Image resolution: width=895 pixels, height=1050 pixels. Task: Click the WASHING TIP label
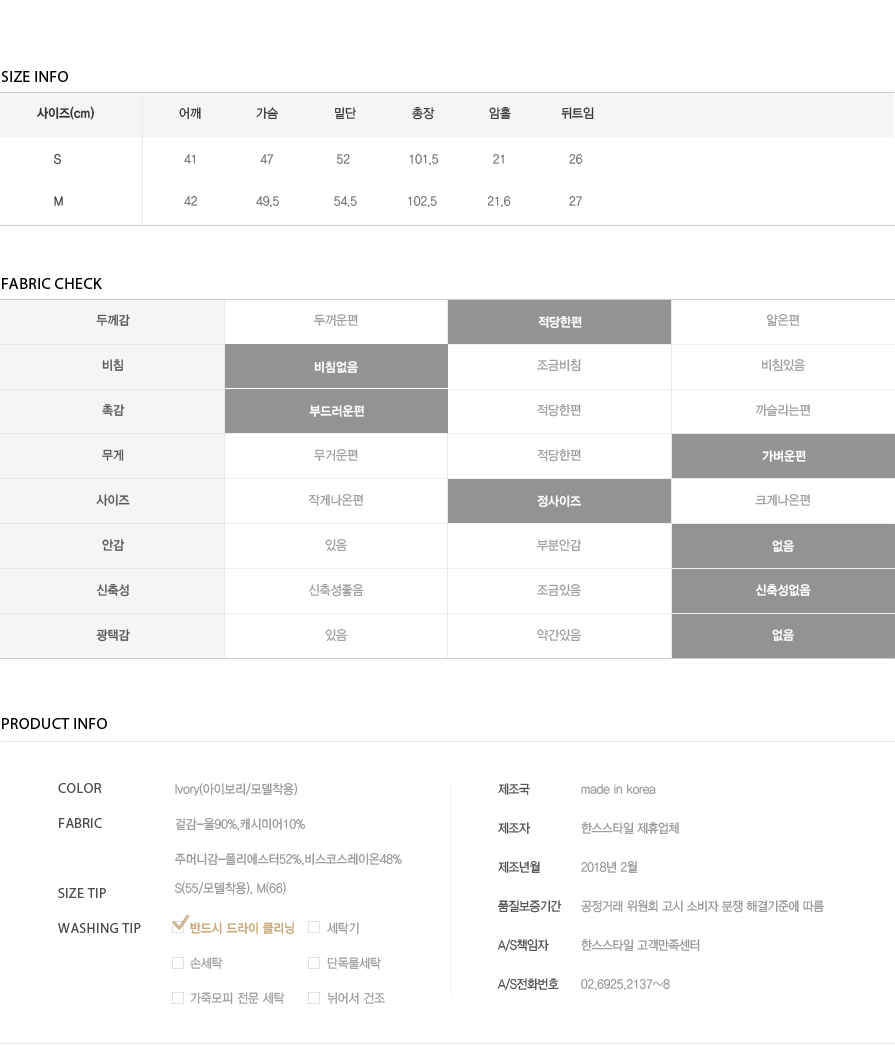point(99,928)
